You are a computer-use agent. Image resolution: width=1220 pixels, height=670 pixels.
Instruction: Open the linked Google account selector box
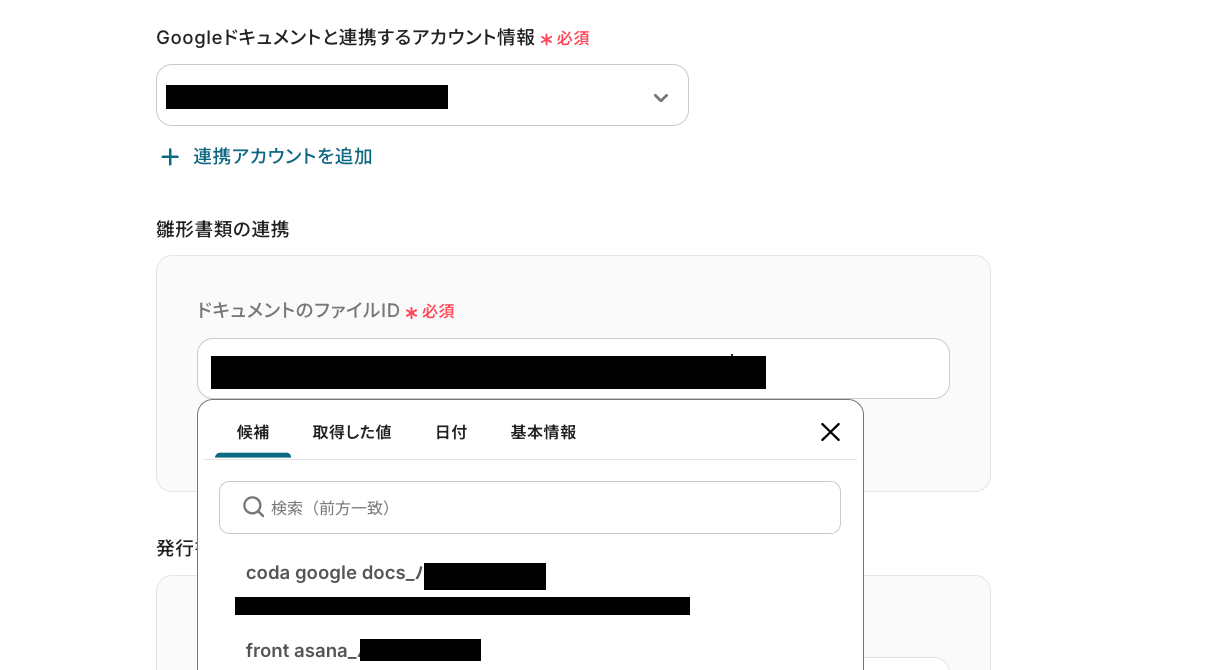(x=400, y=96)
